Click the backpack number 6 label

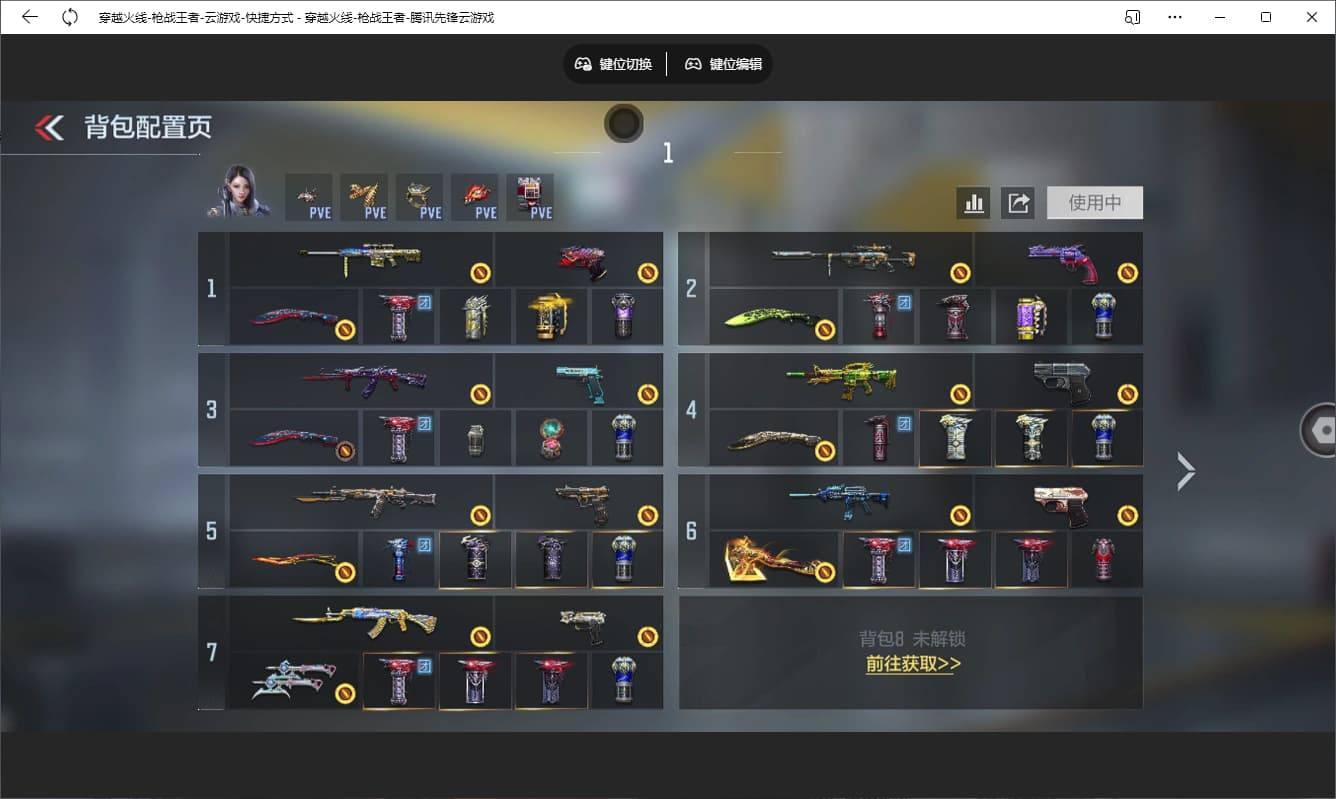692,531
